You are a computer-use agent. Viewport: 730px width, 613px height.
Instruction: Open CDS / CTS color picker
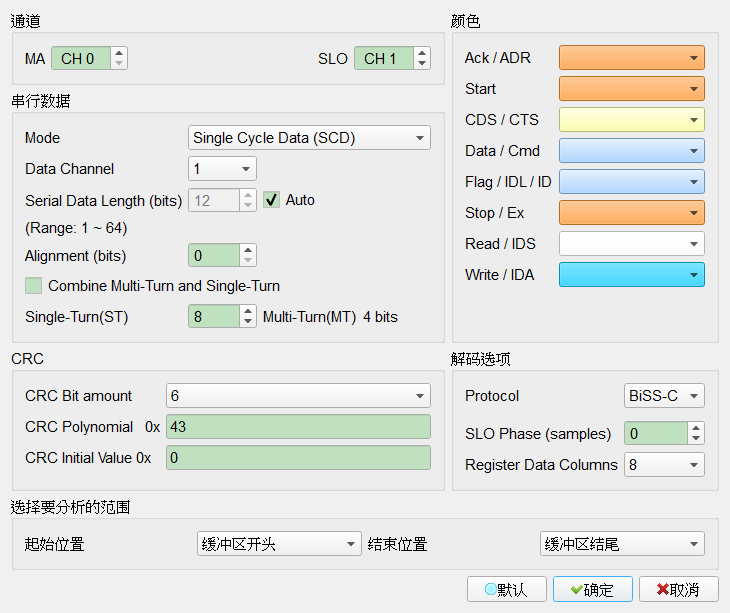[x=631, y=120]
